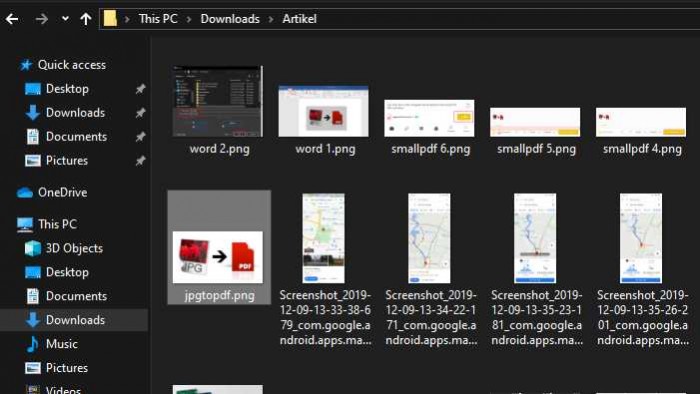This screenshot has width=700, height=394.
Task: Click file name label word 2.png
Action: 219,149
